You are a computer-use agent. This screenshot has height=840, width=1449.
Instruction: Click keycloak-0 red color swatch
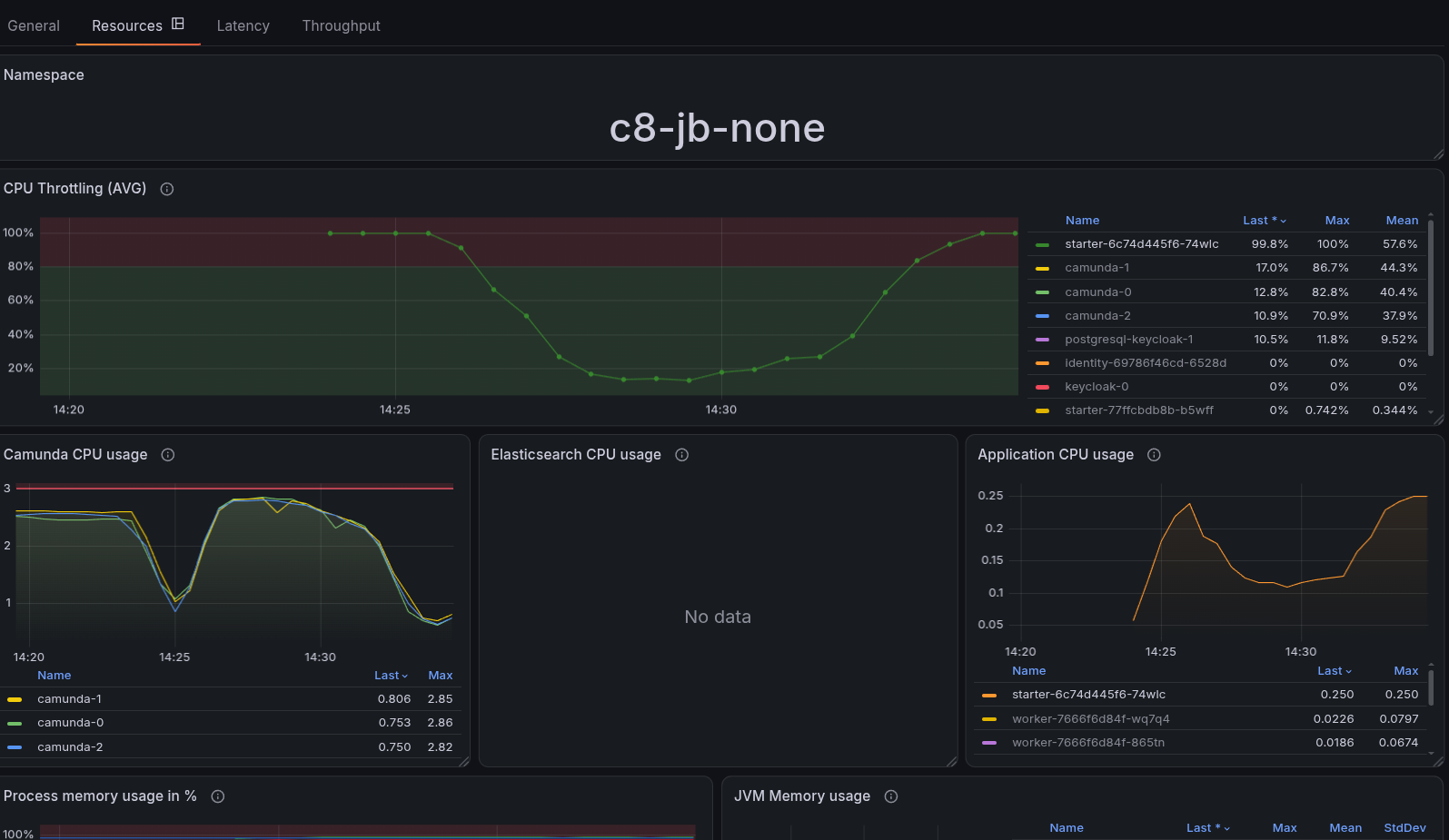coord(1043,387)
